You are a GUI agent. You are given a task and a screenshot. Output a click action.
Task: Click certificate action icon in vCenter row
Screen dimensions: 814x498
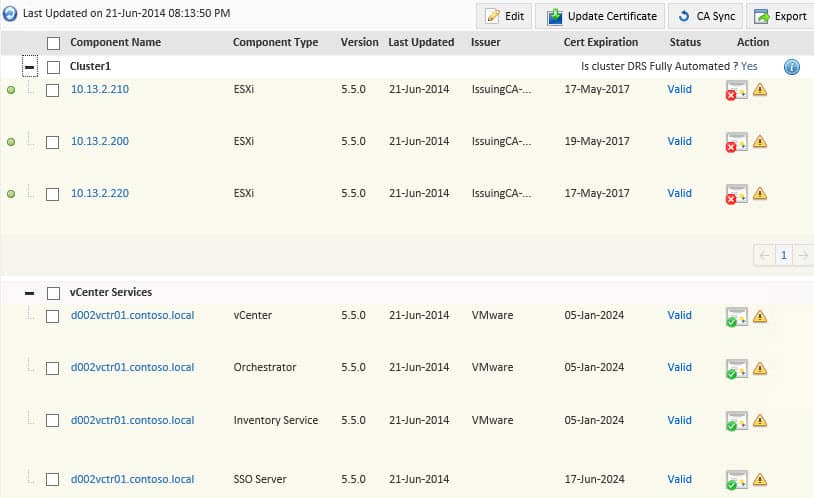point(736,317)
